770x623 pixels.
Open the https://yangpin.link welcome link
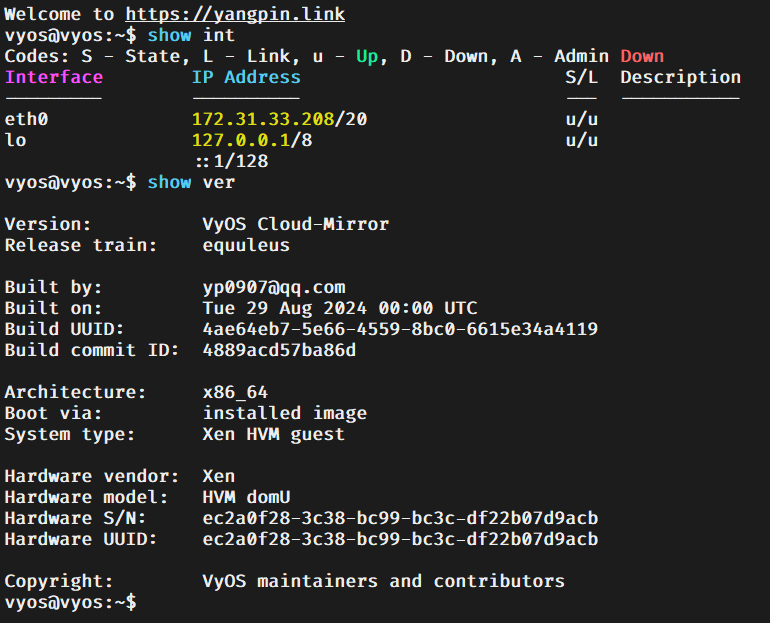[x=235, y=14]
